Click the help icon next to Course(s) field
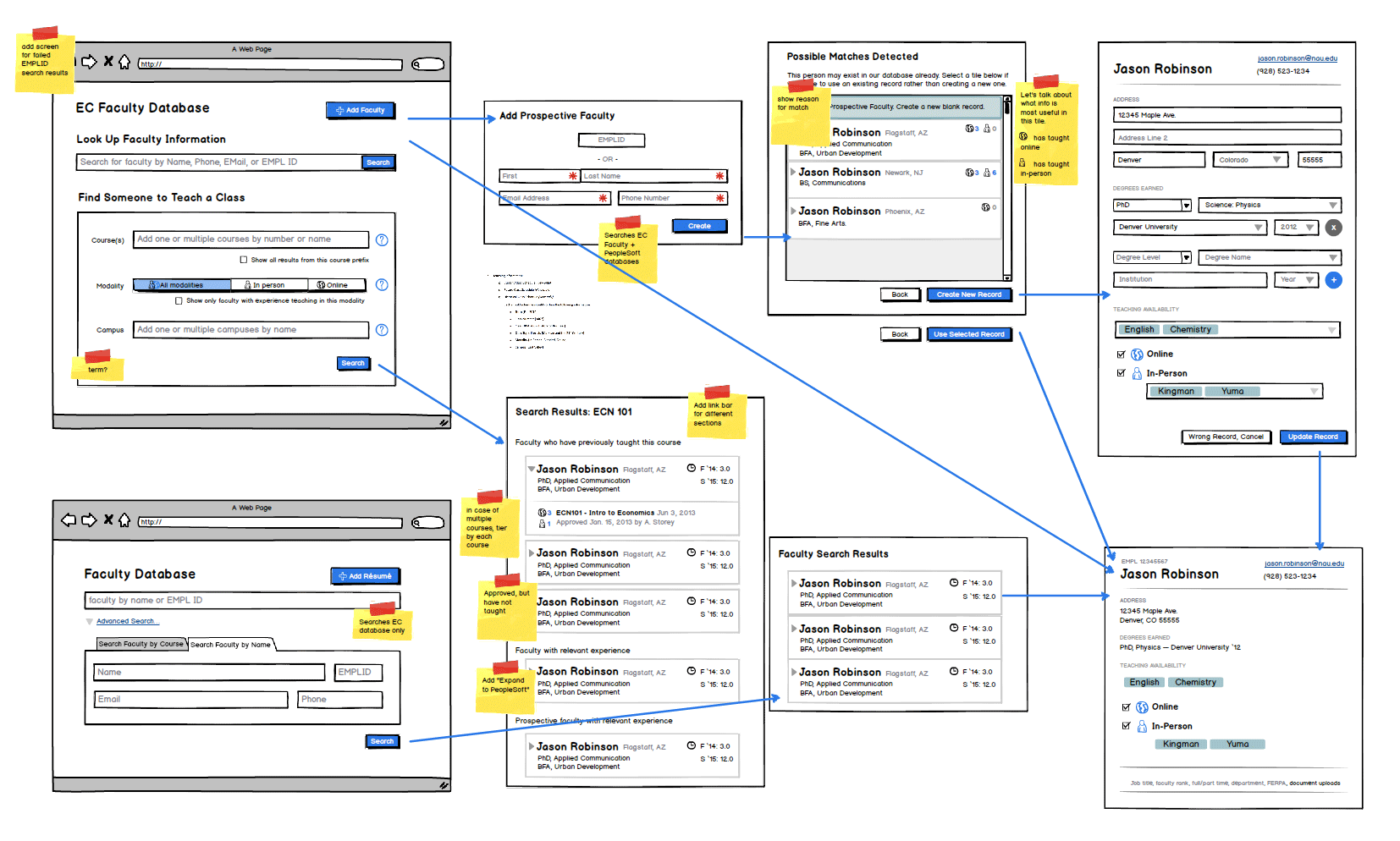Viewport: 1400px width, 841px height. point(382,239)
